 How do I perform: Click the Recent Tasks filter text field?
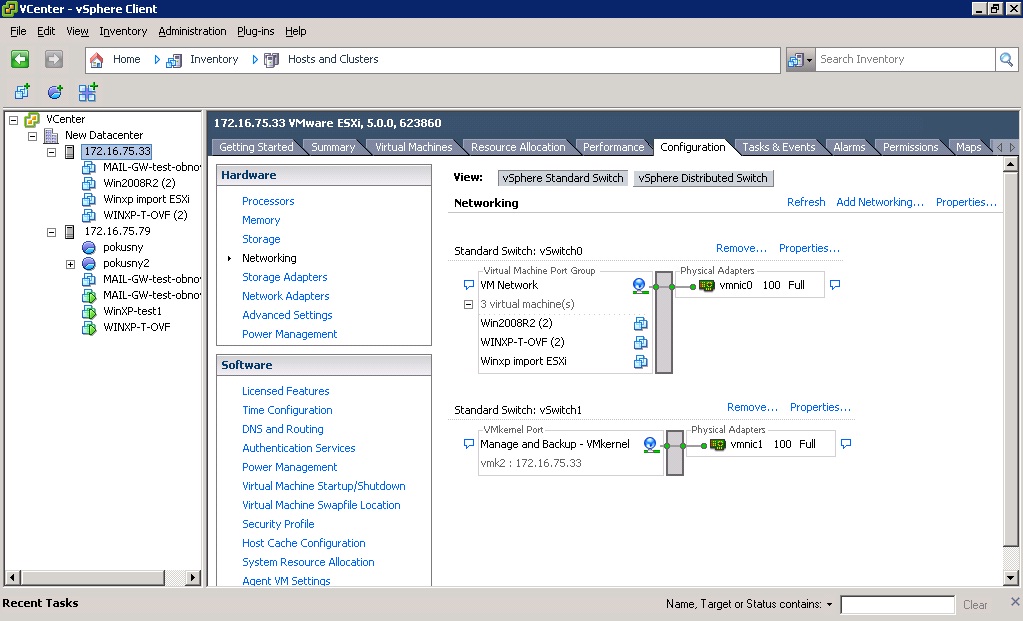[x=897, y=605]
